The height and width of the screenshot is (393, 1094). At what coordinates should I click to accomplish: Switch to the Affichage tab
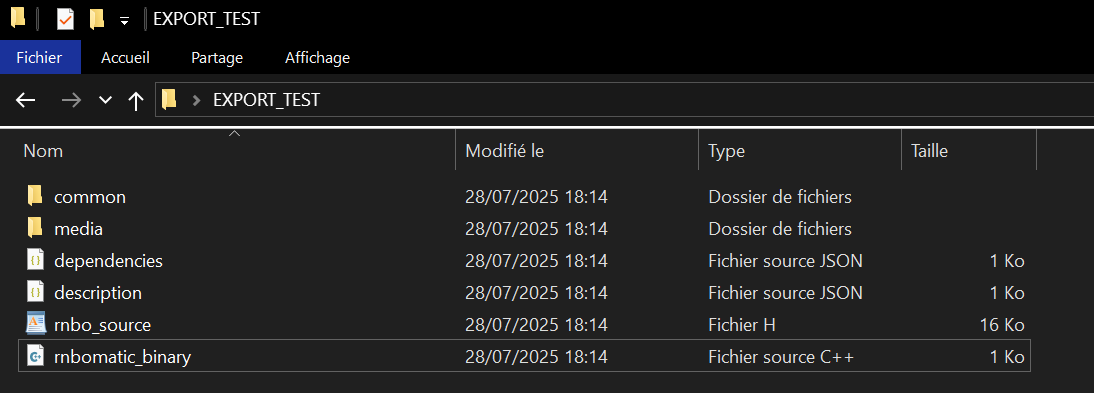(x=317, y=57)
